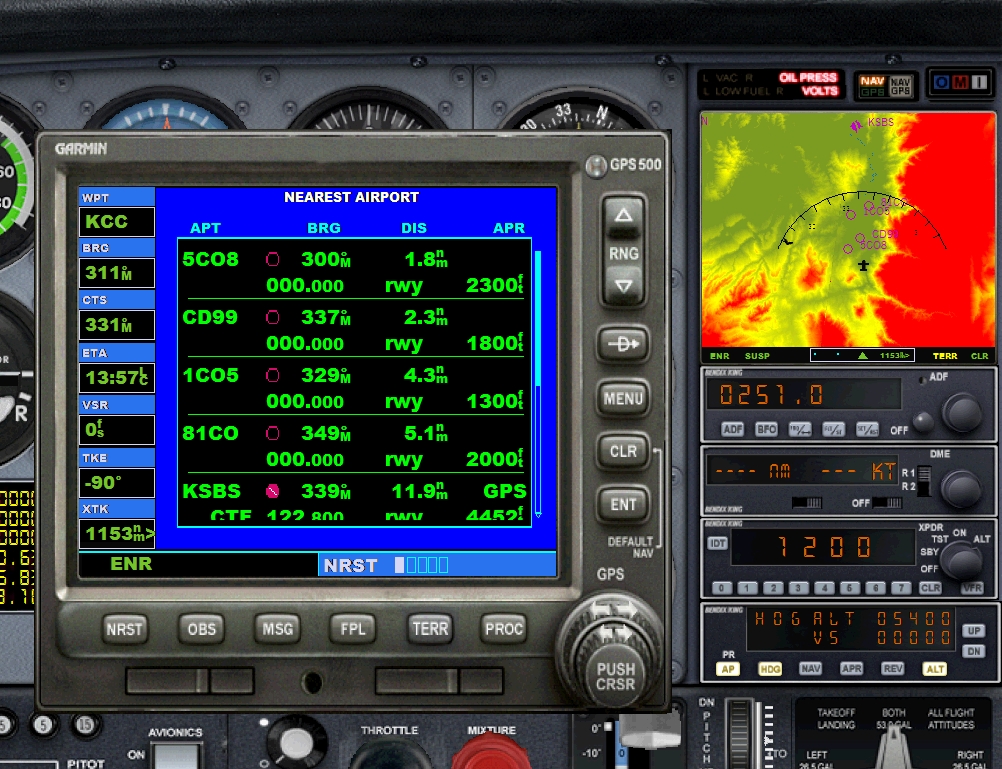Screen dimensions: 1002x769
Task: Select the 1CO5 airport entry
Action: (354, 388)
